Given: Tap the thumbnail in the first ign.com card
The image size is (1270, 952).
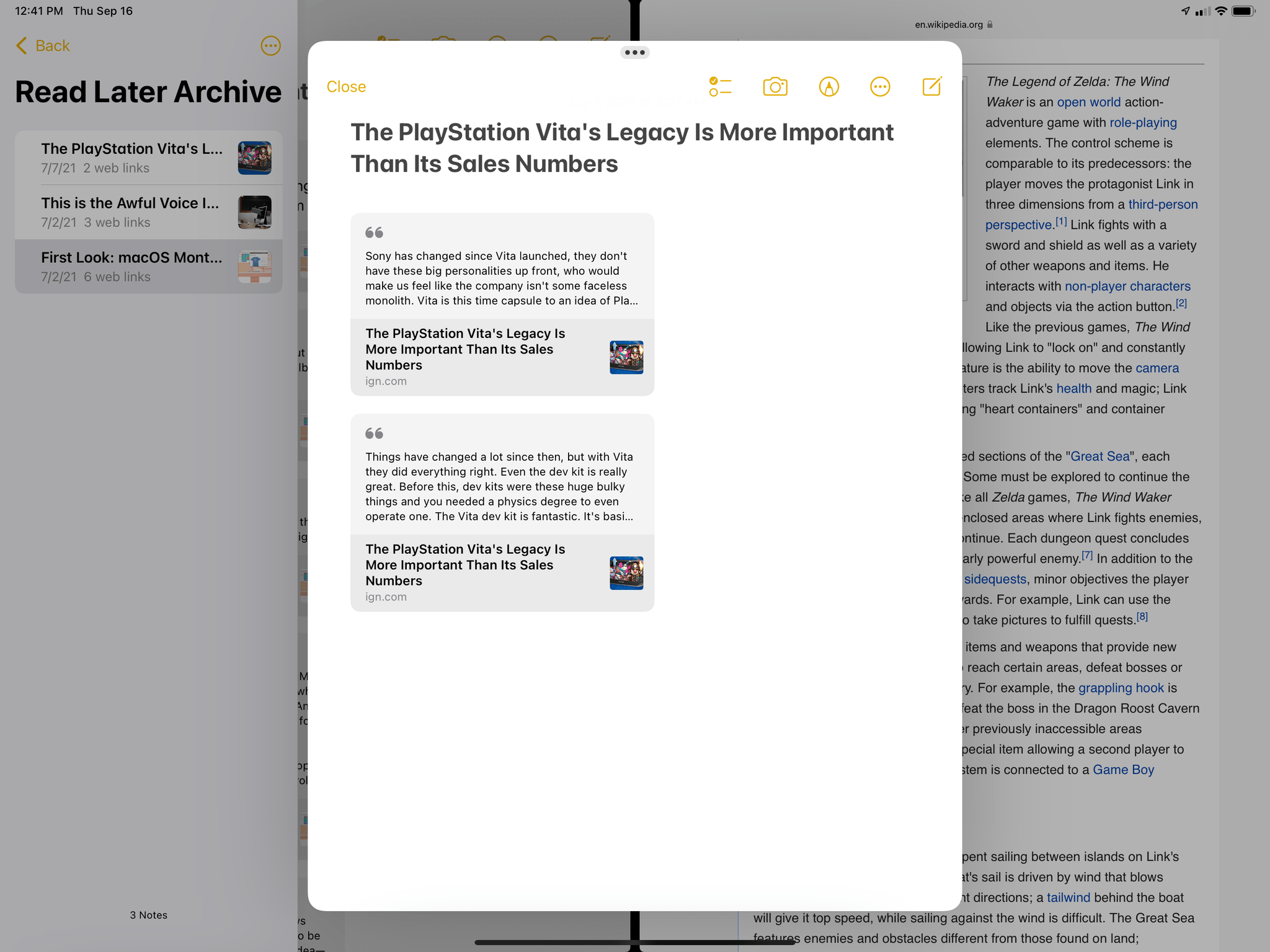Looking at the screenshot, I should (626, 357).
